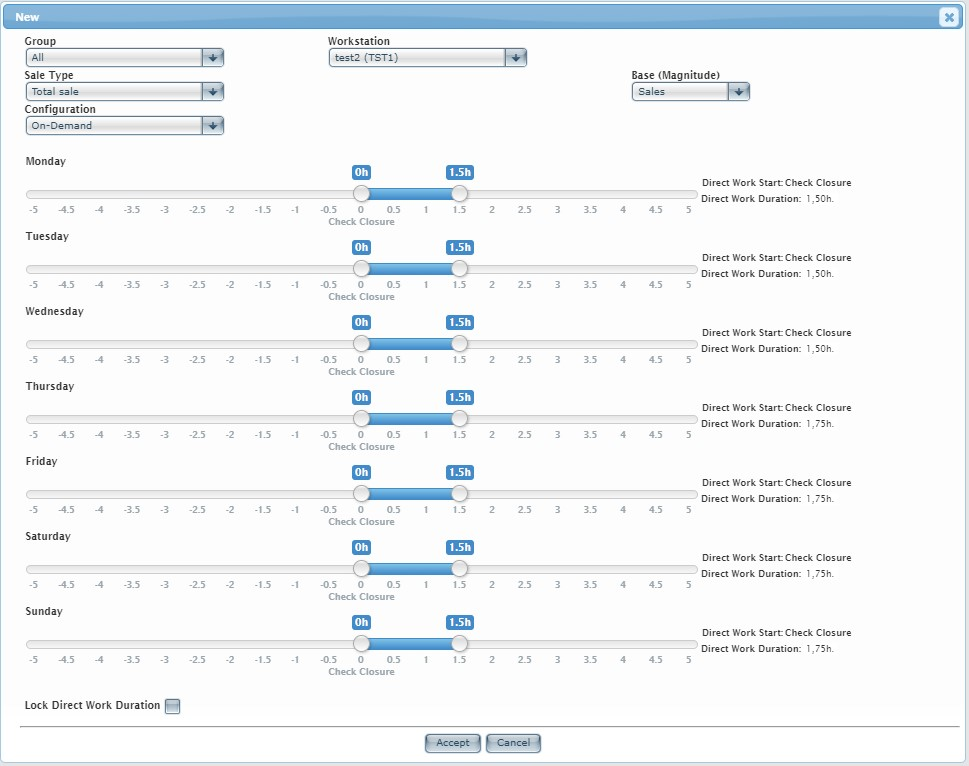Click the -2 mark on Friday's slider track
The height and width of the screenshot is (766, 969).
click(230, 494)
